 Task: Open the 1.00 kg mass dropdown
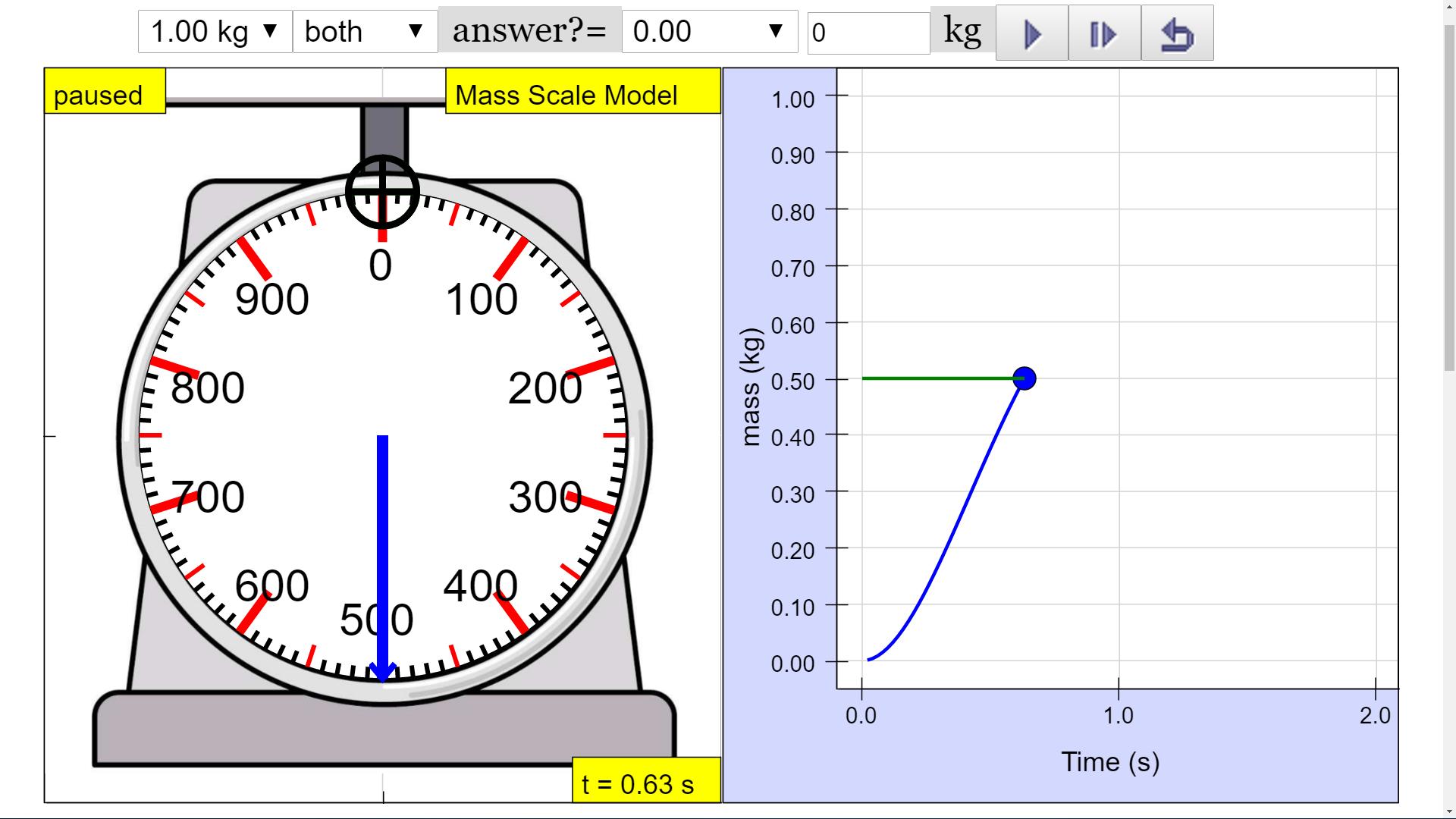215,32
